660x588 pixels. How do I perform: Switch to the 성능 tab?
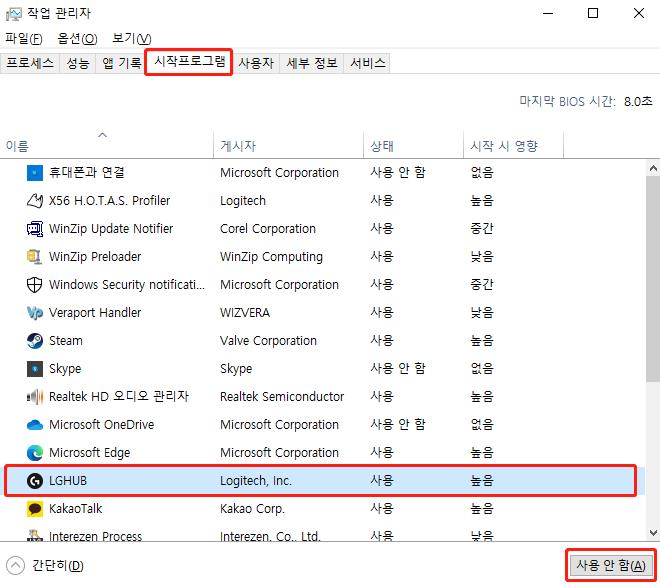click(x=78, y=63)
